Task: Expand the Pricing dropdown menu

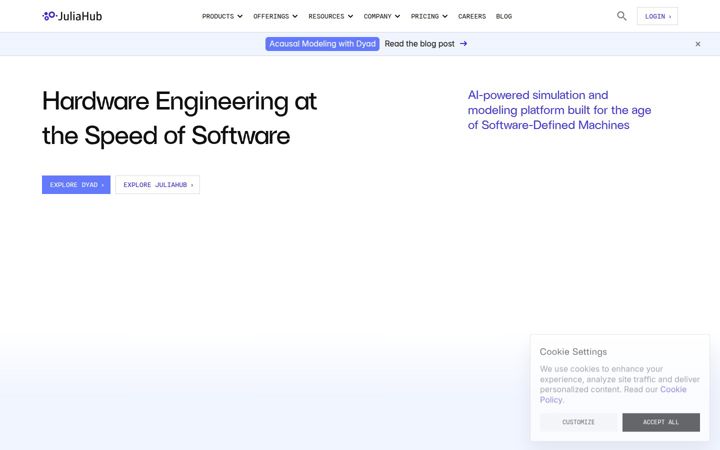Action: point(429,17)
